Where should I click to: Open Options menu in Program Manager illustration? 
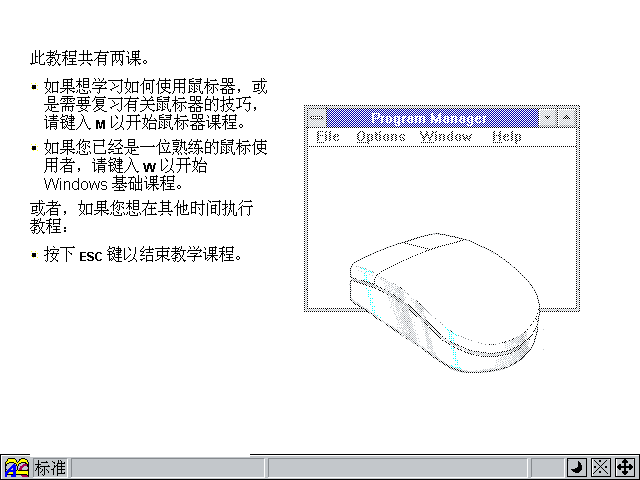click(x=381, y=136)
